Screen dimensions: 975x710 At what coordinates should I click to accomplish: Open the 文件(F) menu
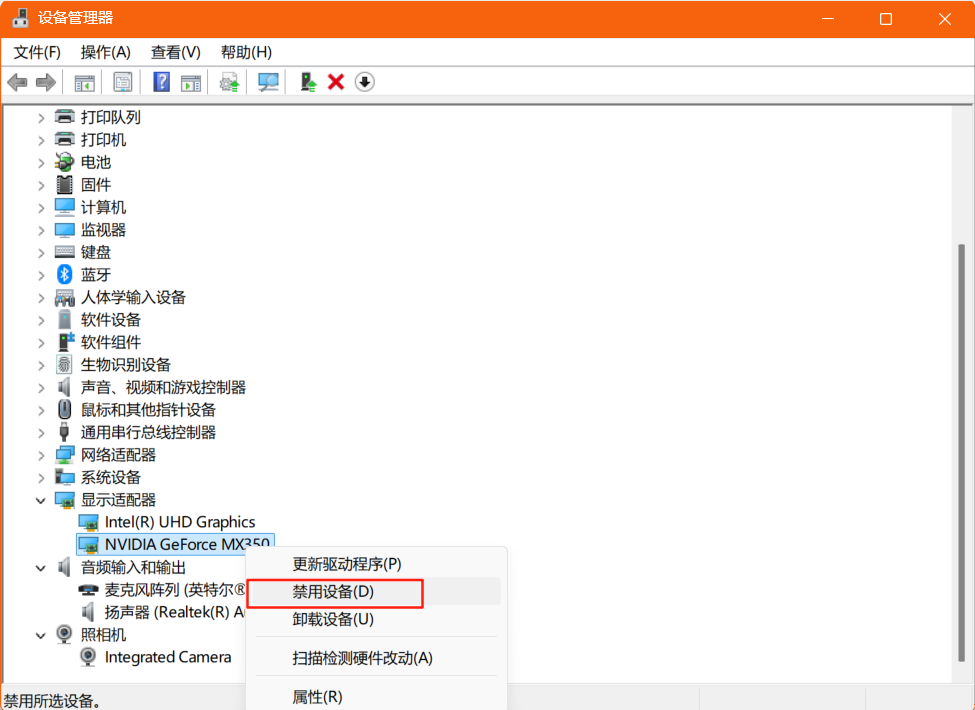(37, 52)
